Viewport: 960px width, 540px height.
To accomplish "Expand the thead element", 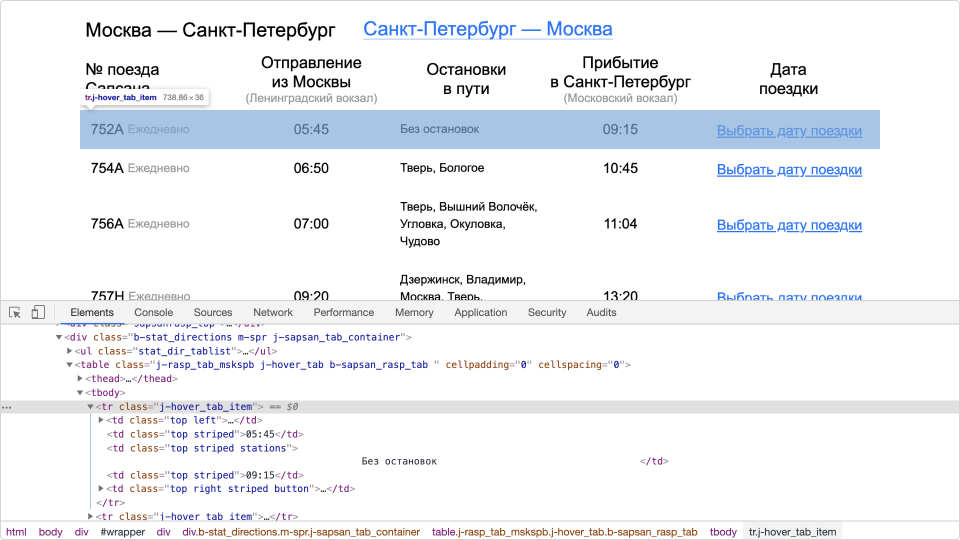I will (81, 379).
